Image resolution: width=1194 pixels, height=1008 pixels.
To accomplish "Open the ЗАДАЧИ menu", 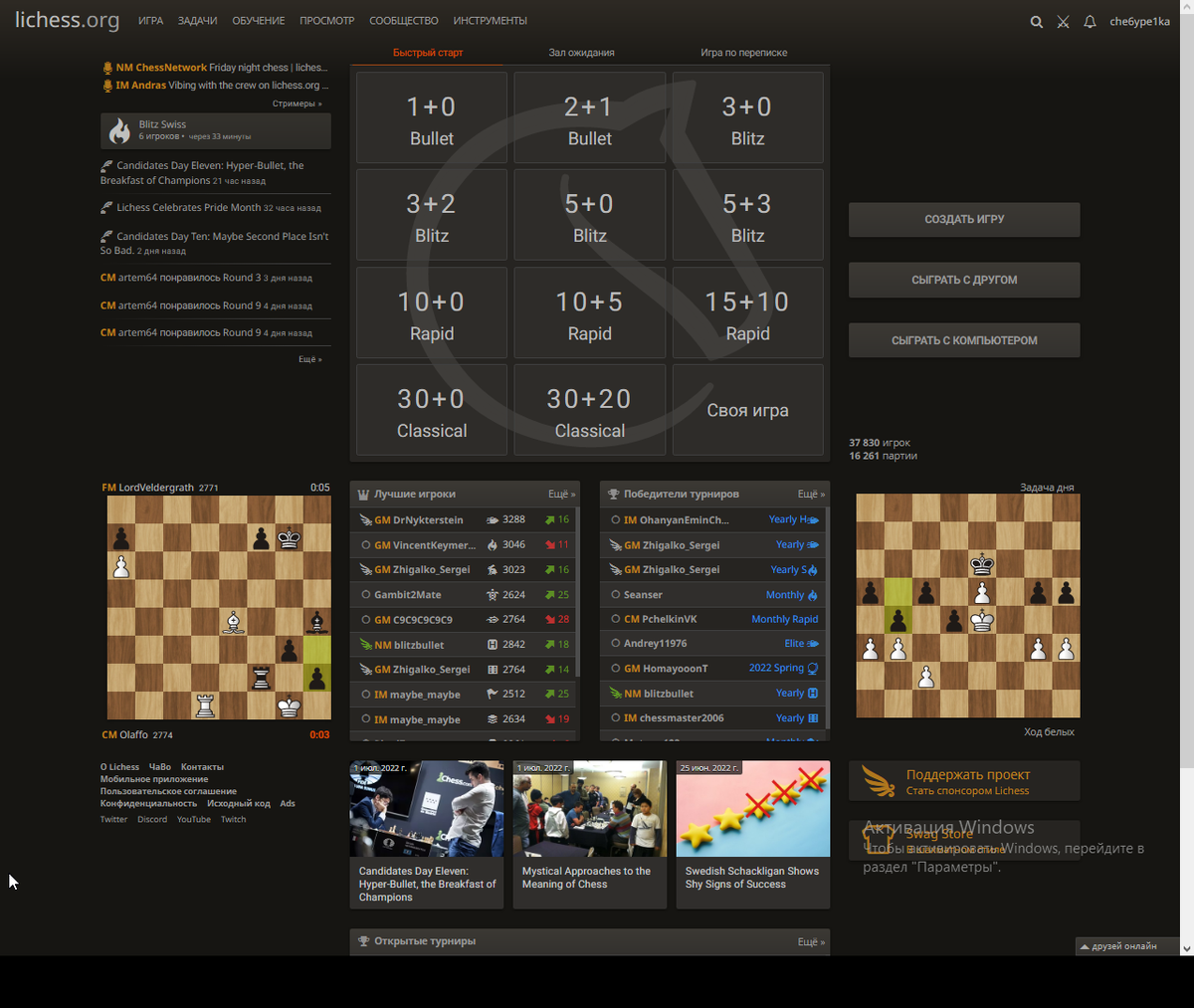I will [x=197, y=21].
